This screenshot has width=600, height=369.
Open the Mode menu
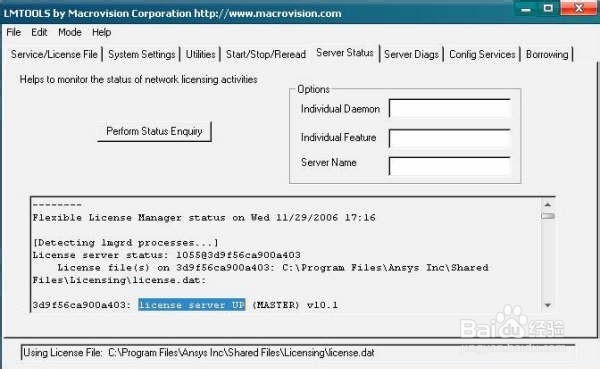pos(70,32)
